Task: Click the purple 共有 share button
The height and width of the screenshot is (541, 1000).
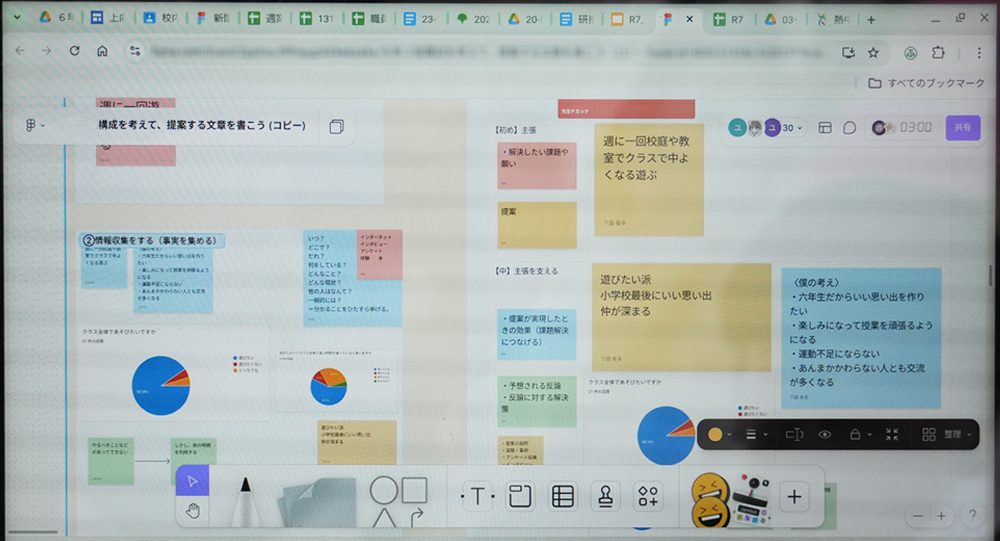Action: click(x=962, y=128)
